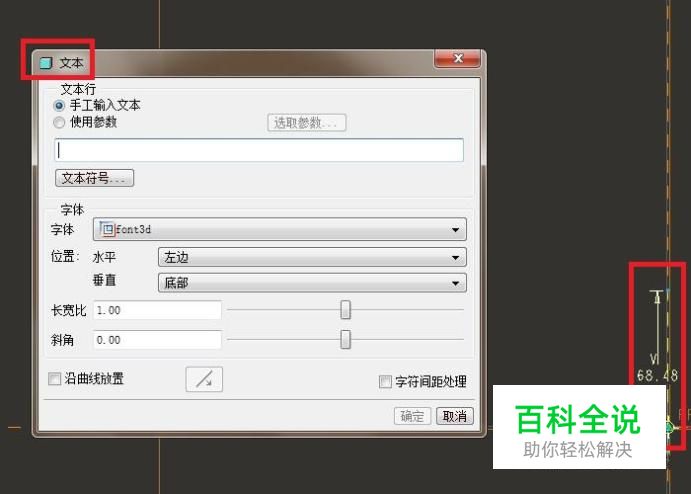Click the 长宽比 value field
This screenshot has width=691, height=494.
157,310
